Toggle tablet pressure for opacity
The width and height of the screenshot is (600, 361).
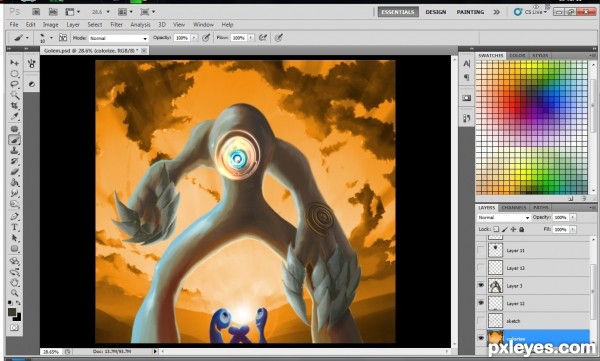click(x=206, y=38)
